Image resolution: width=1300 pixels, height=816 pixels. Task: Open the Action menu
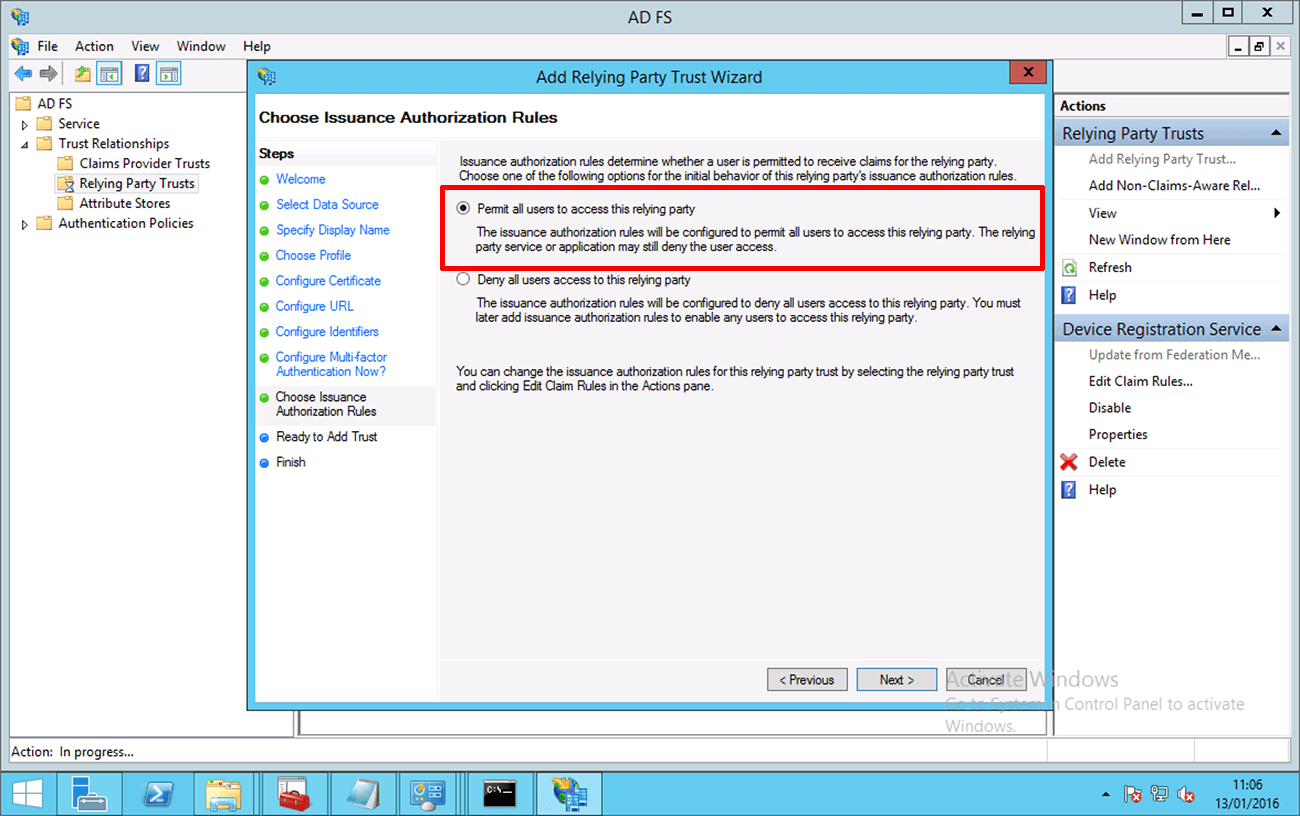tap(94, 46)
